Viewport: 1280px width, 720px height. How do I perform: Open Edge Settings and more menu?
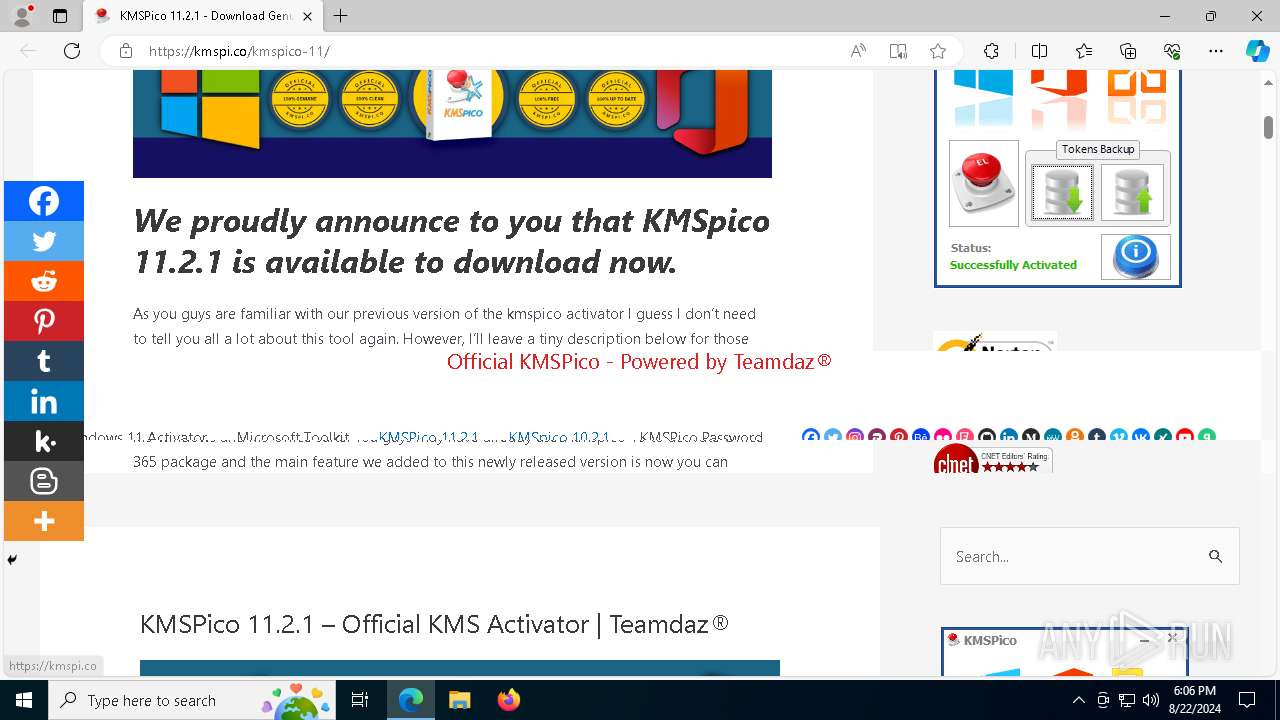[x=1216, y=51]
